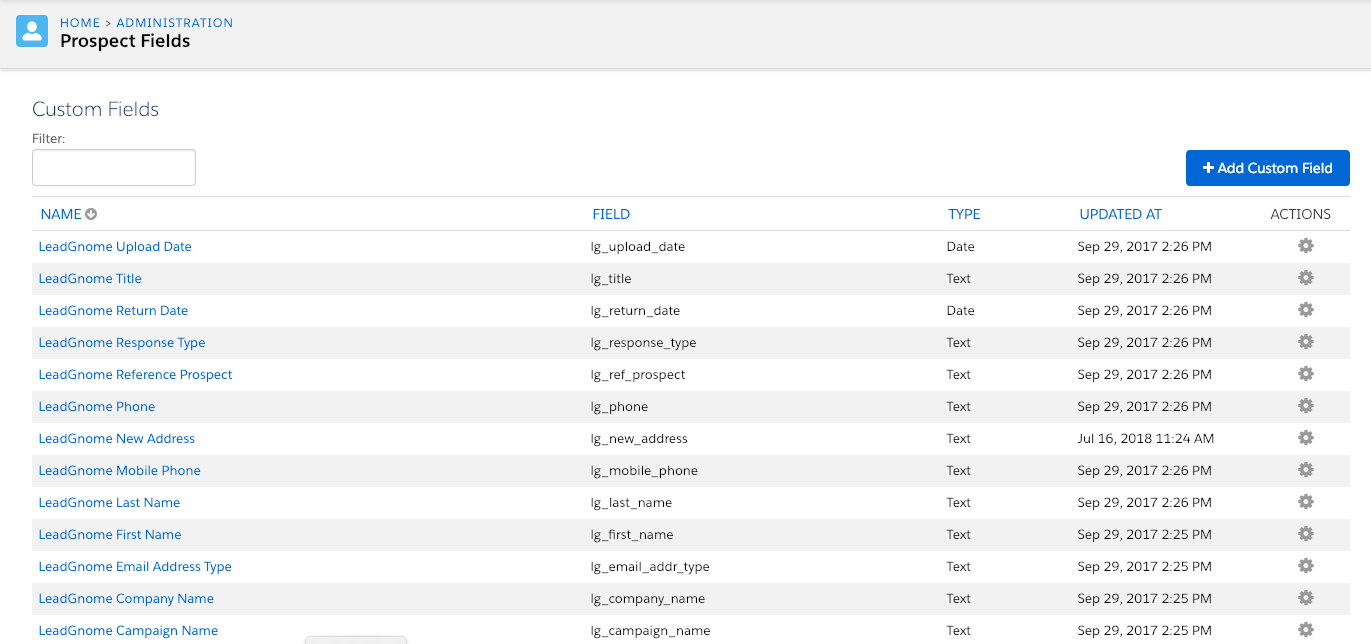Screen dimensions: 1371x644
Task: Select lg_campaign_name field cell
Action: (651, 630)
